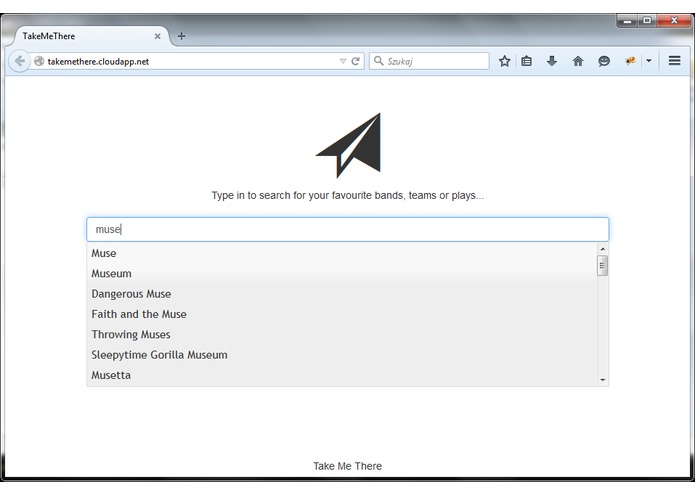Viewport: 695px width, 494px height.
Task: Click the magnifier icon in the search box
Action: [379, 61]
